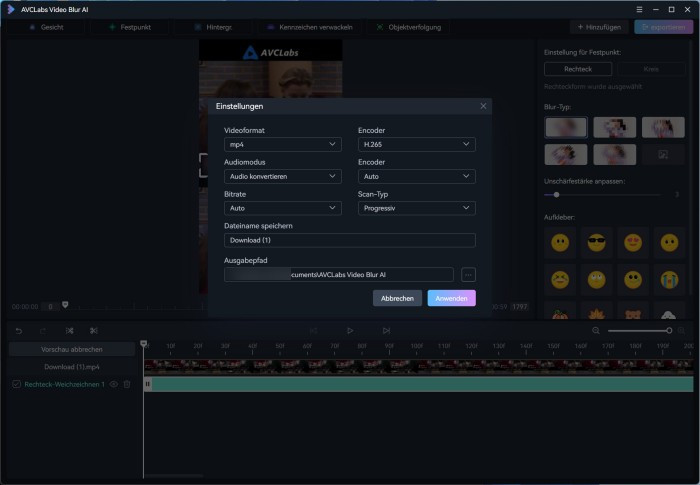Viewport: 700px width, 485px height.
Task: Pick the second sticker in second row
Action: tap(596, 280)
